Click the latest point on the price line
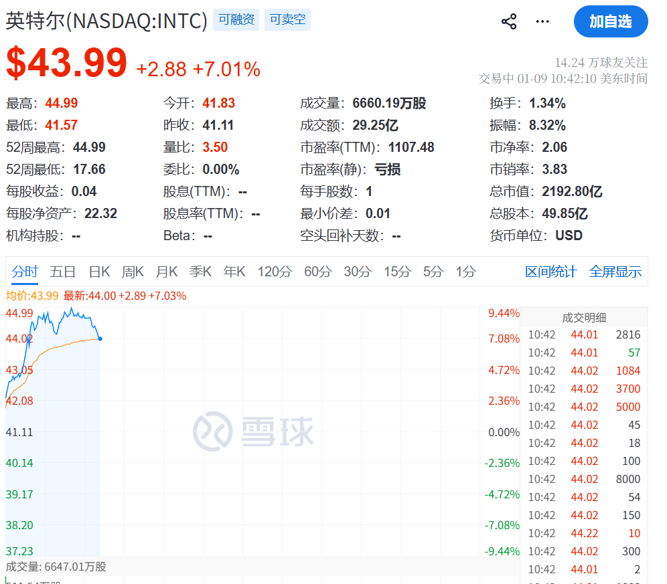This screenshot has width=667, height=584. point(100,338)
